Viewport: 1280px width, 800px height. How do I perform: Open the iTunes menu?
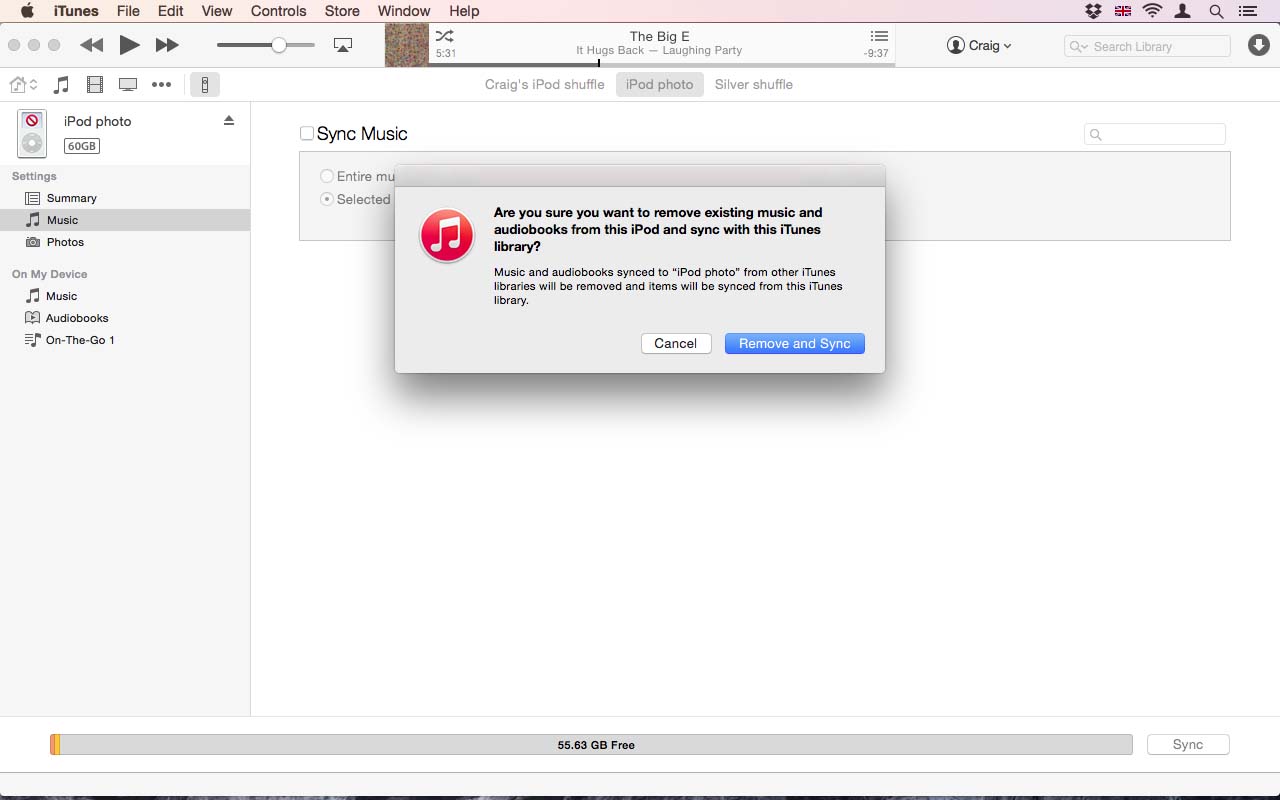pos(76,11)
